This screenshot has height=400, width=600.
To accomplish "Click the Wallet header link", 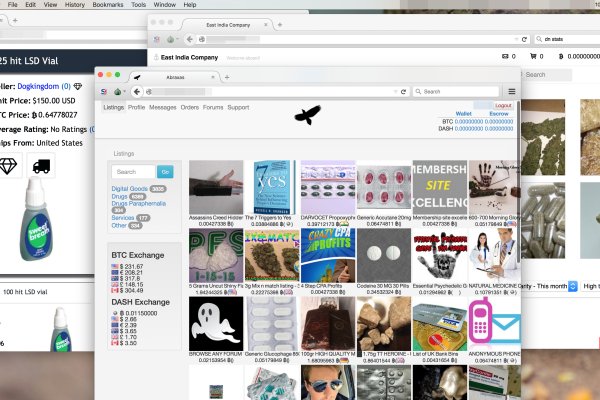I will pyautogui.click(x=463, y=114).
